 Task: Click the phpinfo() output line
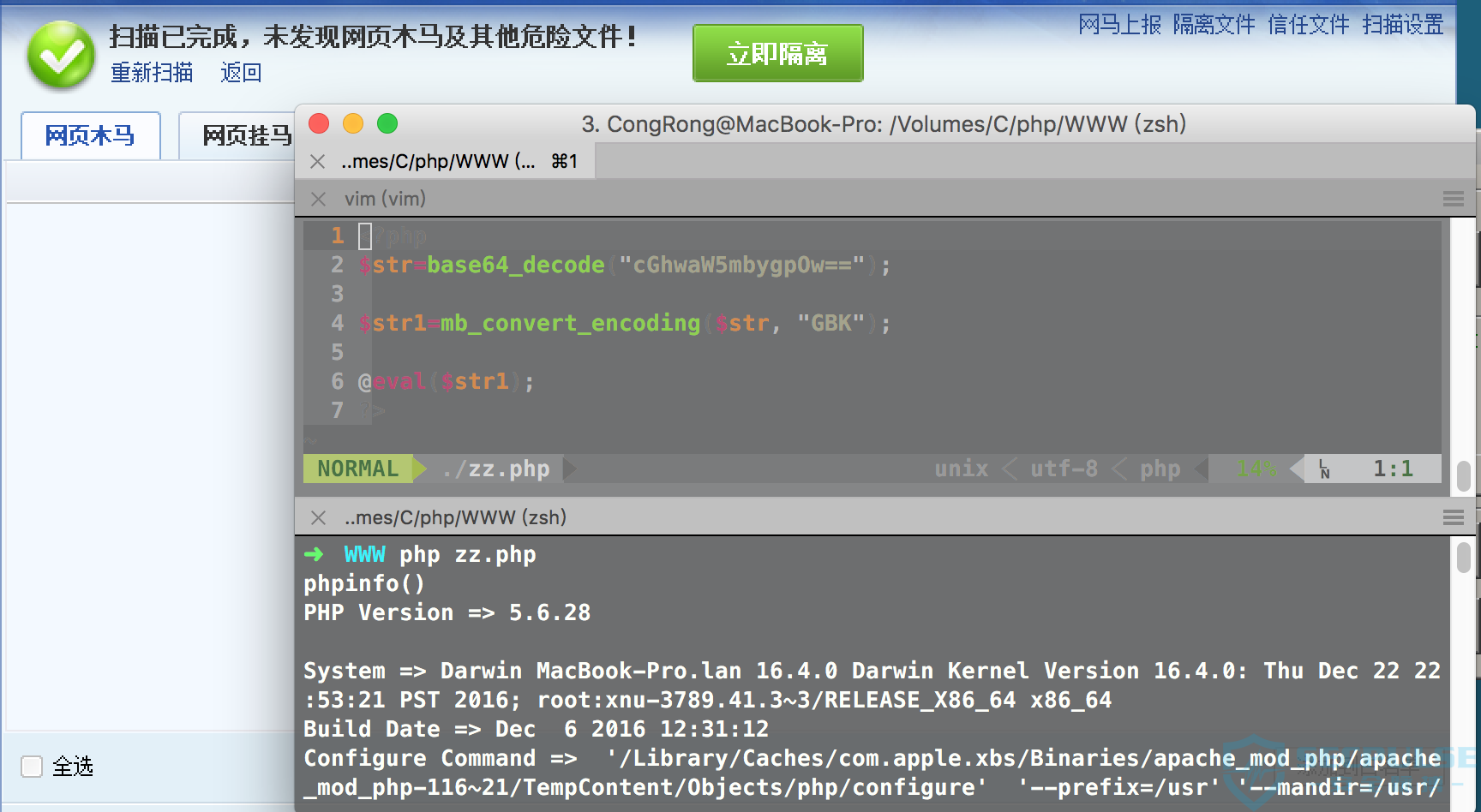click(364, 583)
